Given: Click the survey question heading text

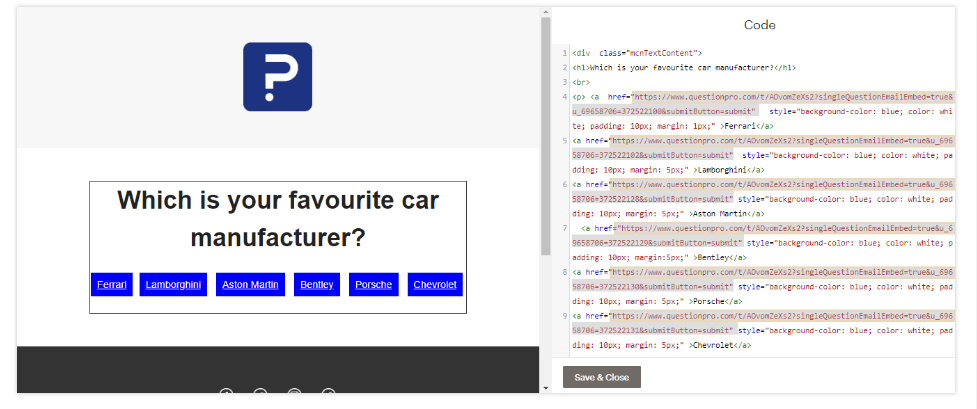Looking at the screenshot, I should [278, 219].
